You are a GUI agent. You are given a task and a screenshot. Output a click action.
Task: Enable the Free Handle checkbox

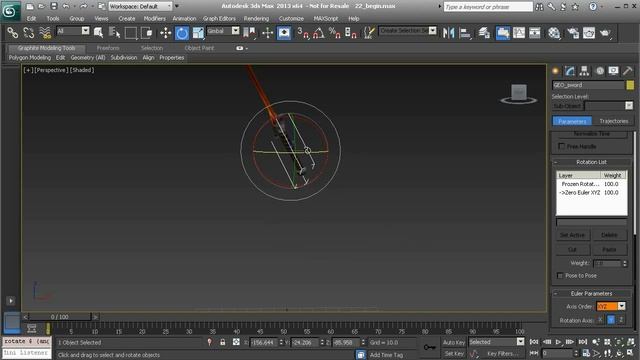(x=561, y=146)
